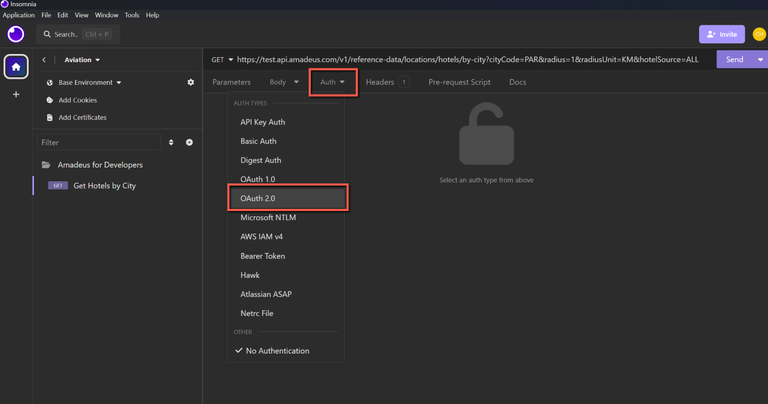Select No Authentication option
This screenshot has width=768, height=404.
tap(277, 351)
